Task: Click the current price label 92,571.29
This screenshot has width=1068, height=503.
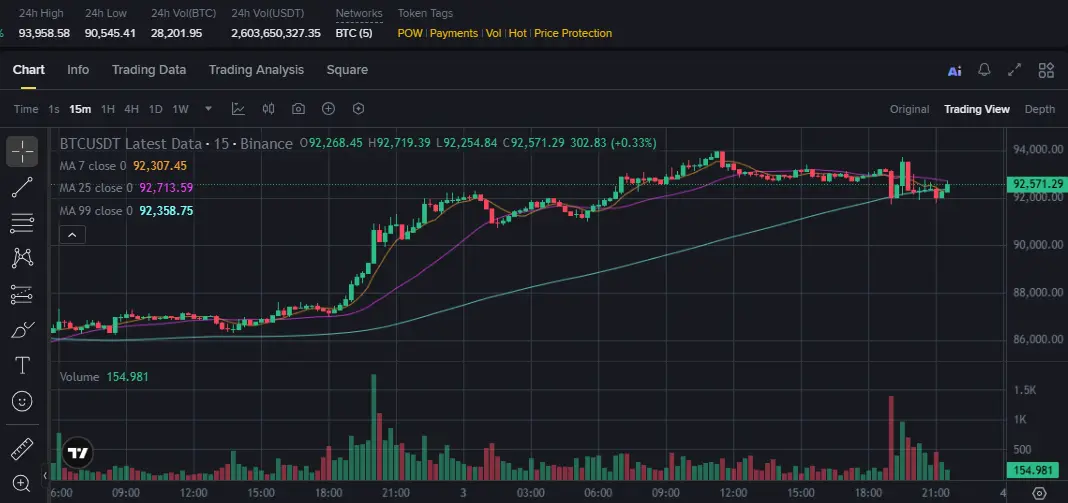Action: 1037,184
